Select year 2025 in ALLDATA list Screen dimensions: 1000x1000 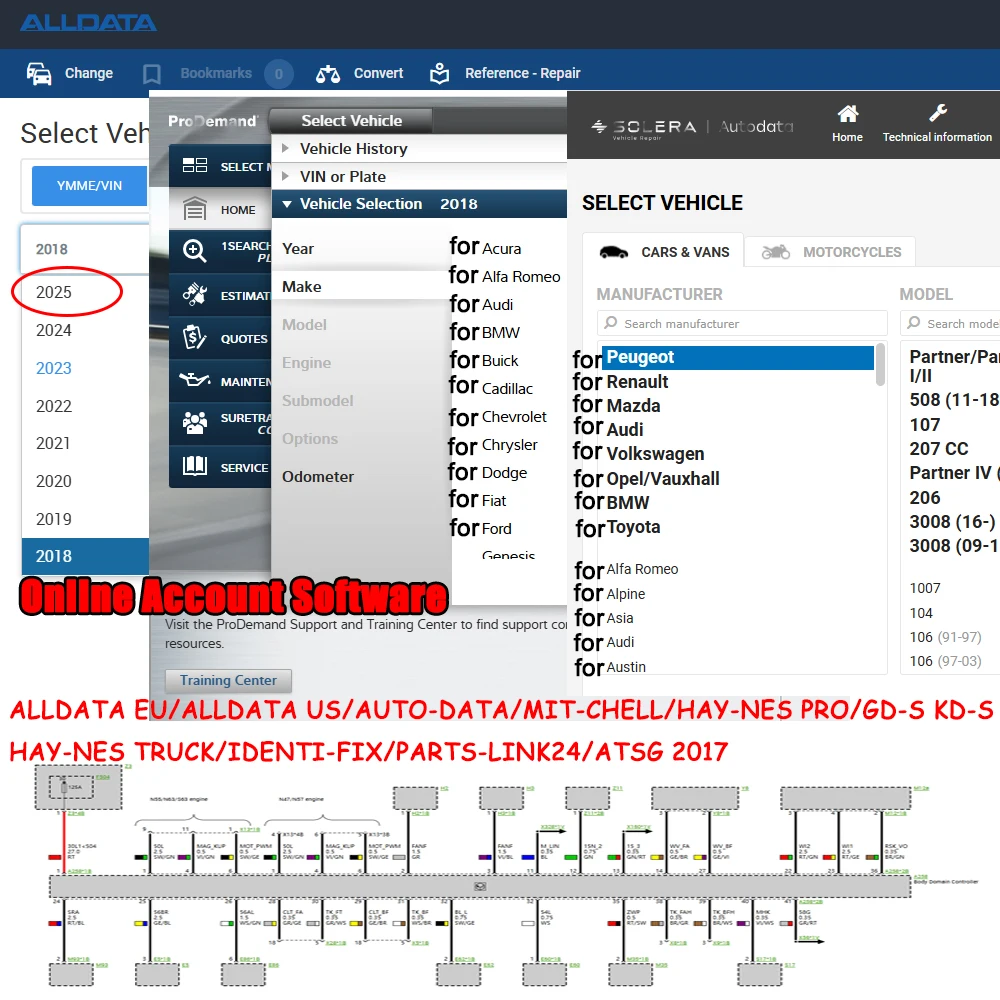point(54,292)
